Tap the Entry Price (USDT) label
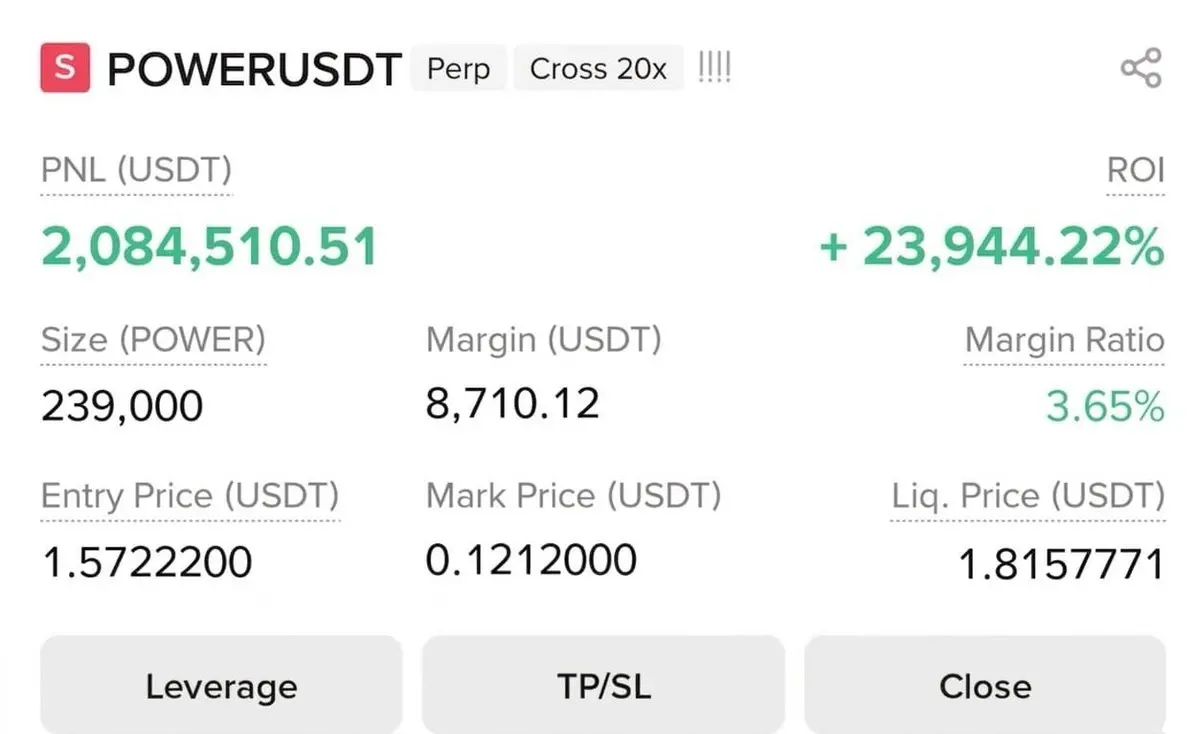Viewport: 1200px width, 734px height. click(x=190, y=496)
